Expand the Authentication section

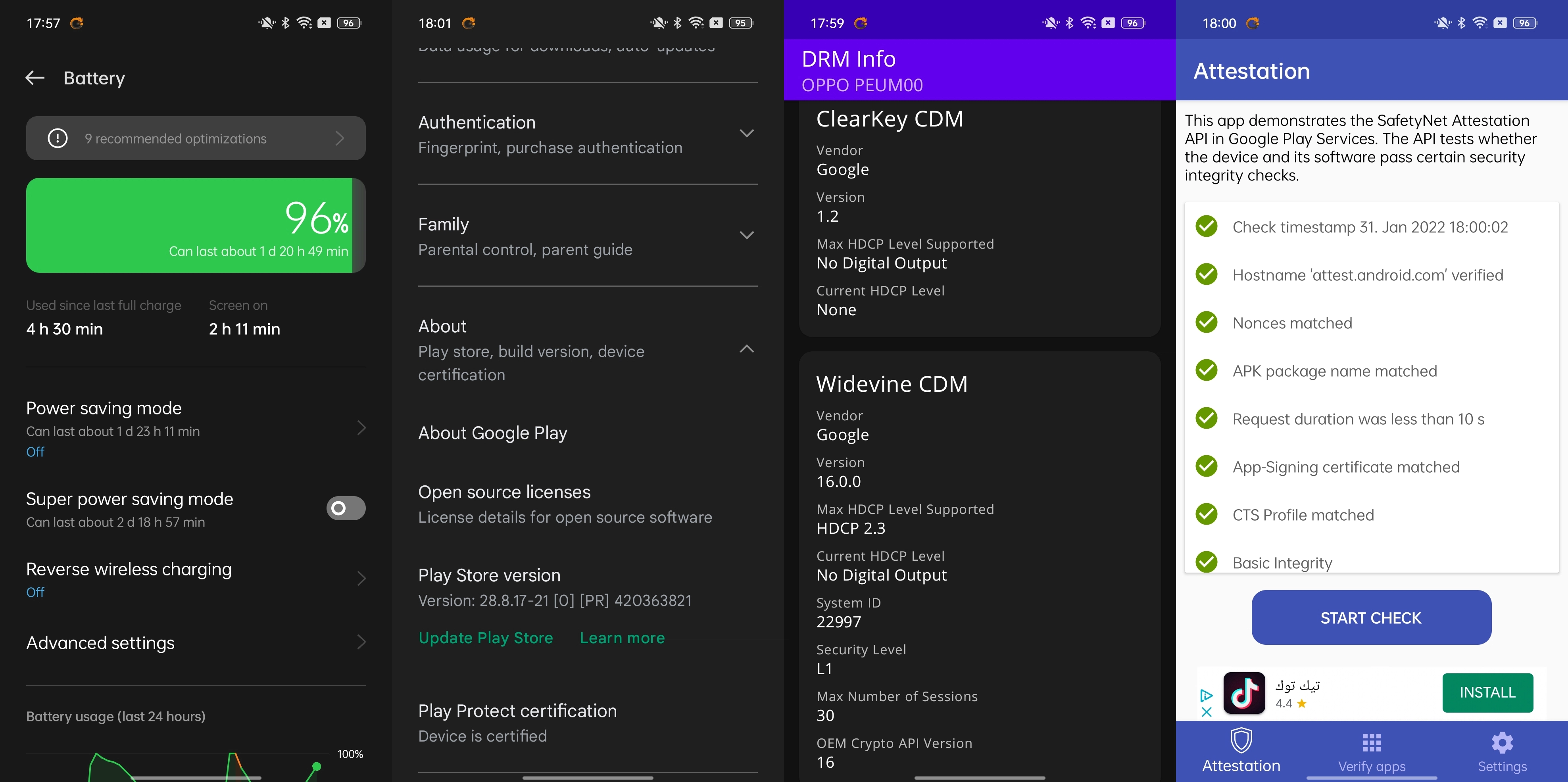pos(587,134)
